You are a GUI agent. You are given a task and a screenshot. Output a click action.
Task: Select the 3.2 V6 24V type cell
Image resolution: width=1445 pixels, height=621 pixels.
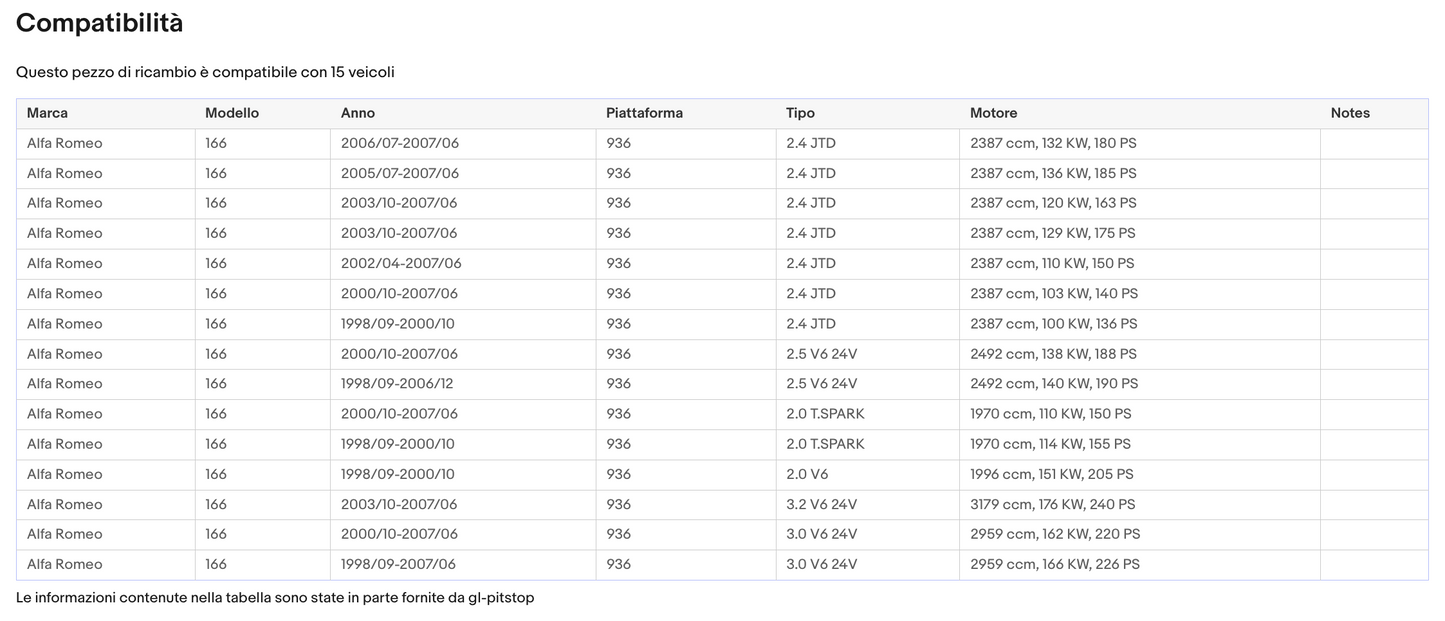(821, 504)
